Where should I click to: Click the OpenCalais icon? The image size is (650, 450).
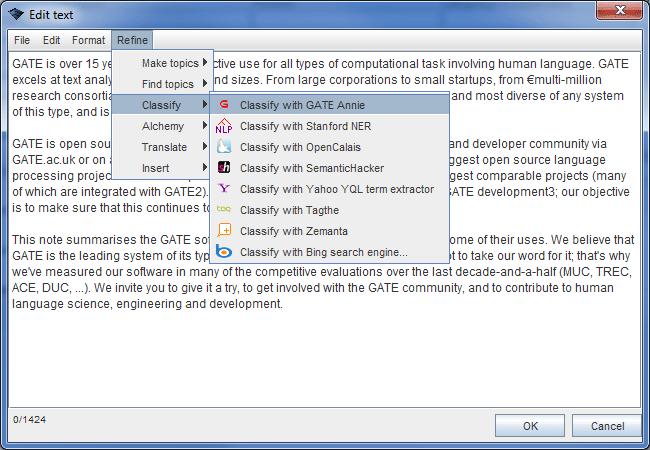coord(224,147)
